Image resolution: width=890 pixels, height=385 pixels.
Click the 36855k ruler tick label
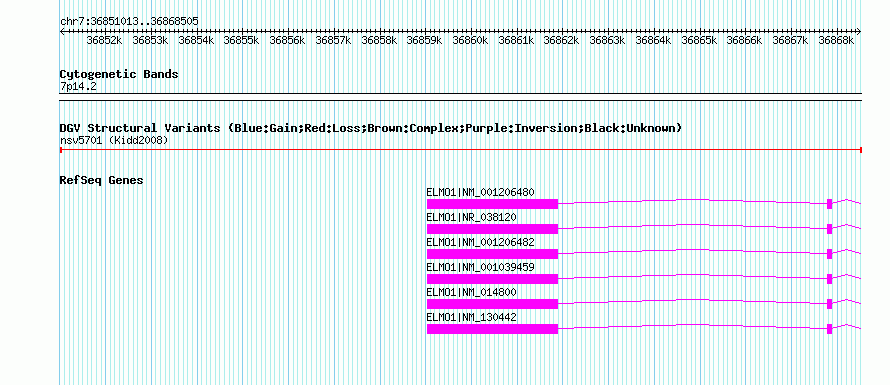tap(242, 40)
